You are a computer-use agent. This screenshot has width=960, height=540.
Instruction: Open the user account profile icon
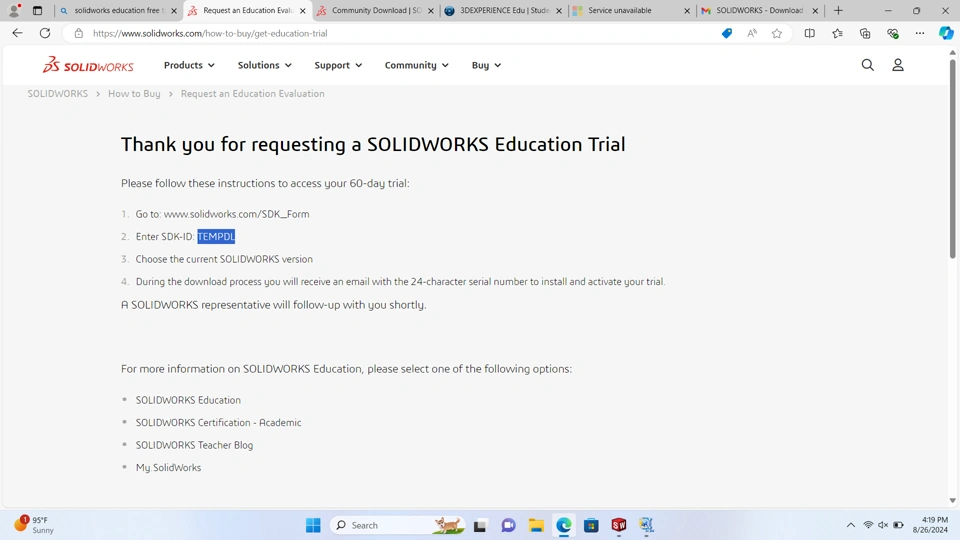(898, 65)
